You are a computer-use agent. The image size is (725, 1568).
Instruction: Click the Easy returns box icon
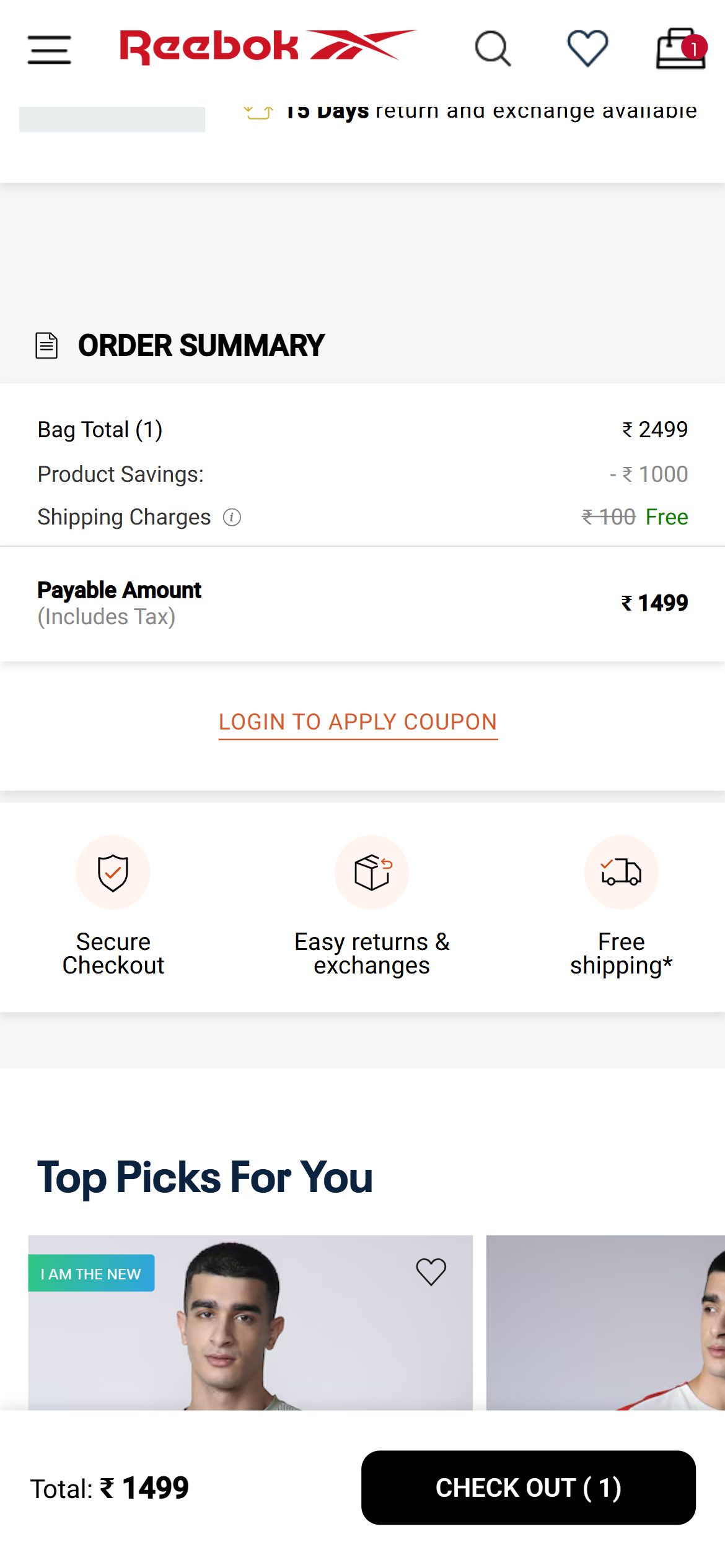pos(372,873)
